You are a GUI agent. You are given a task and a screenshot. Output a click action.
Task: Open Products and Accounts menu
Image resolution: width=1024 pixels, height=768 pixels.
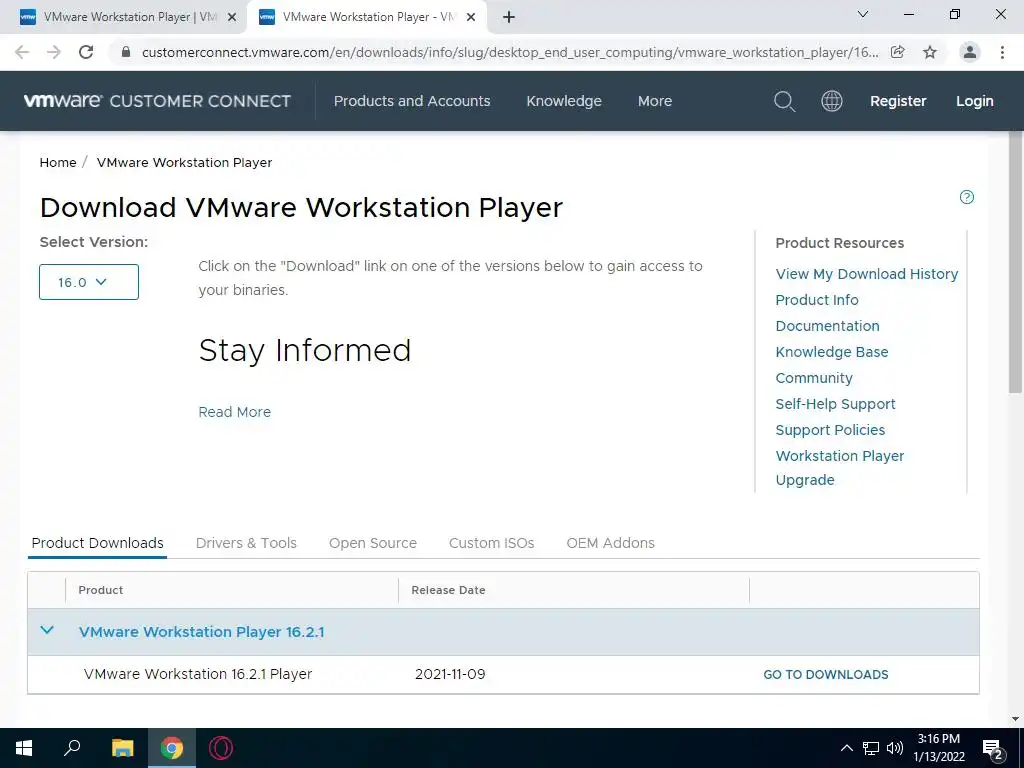point(412,101)
